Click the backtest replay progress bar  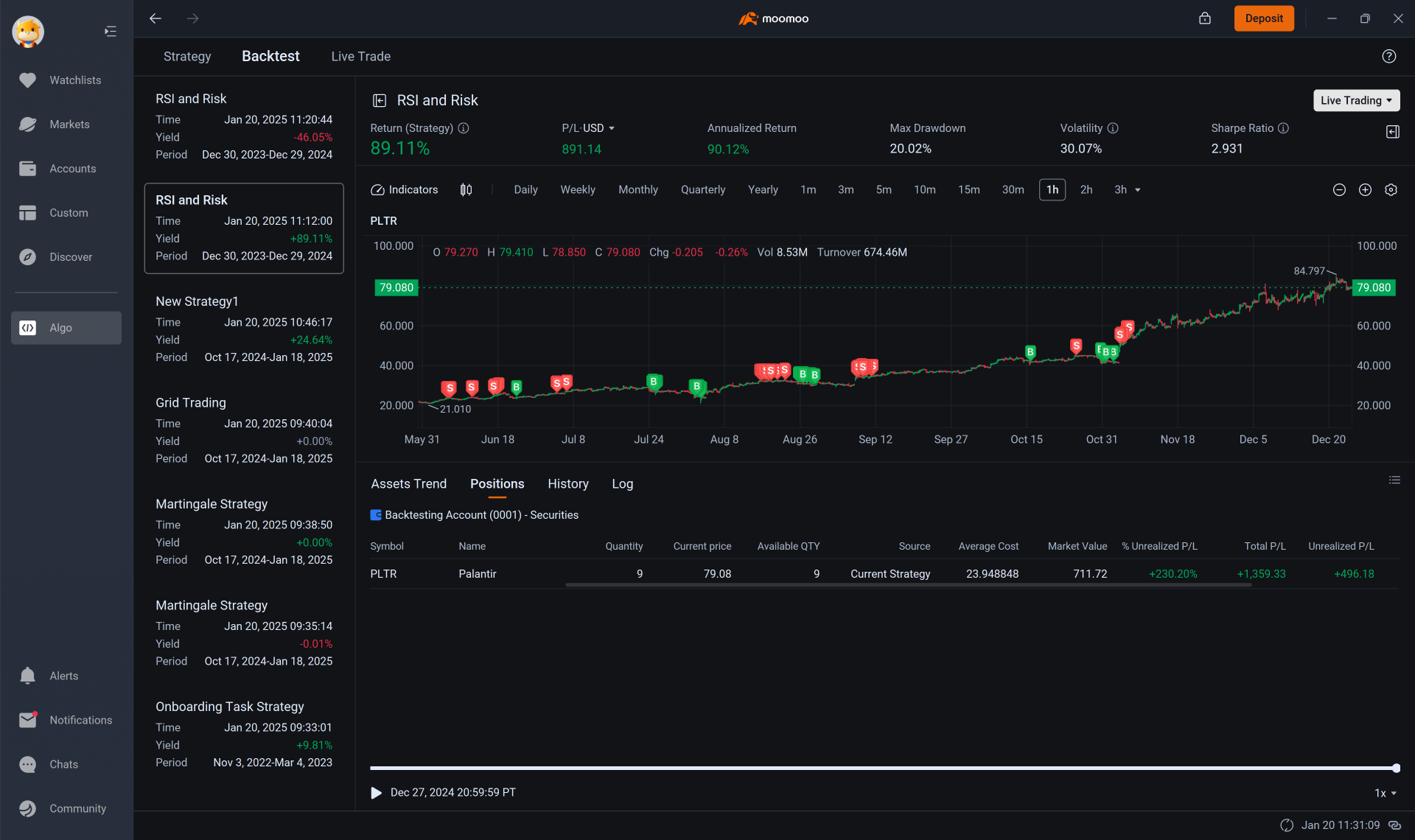click(883, 768)
